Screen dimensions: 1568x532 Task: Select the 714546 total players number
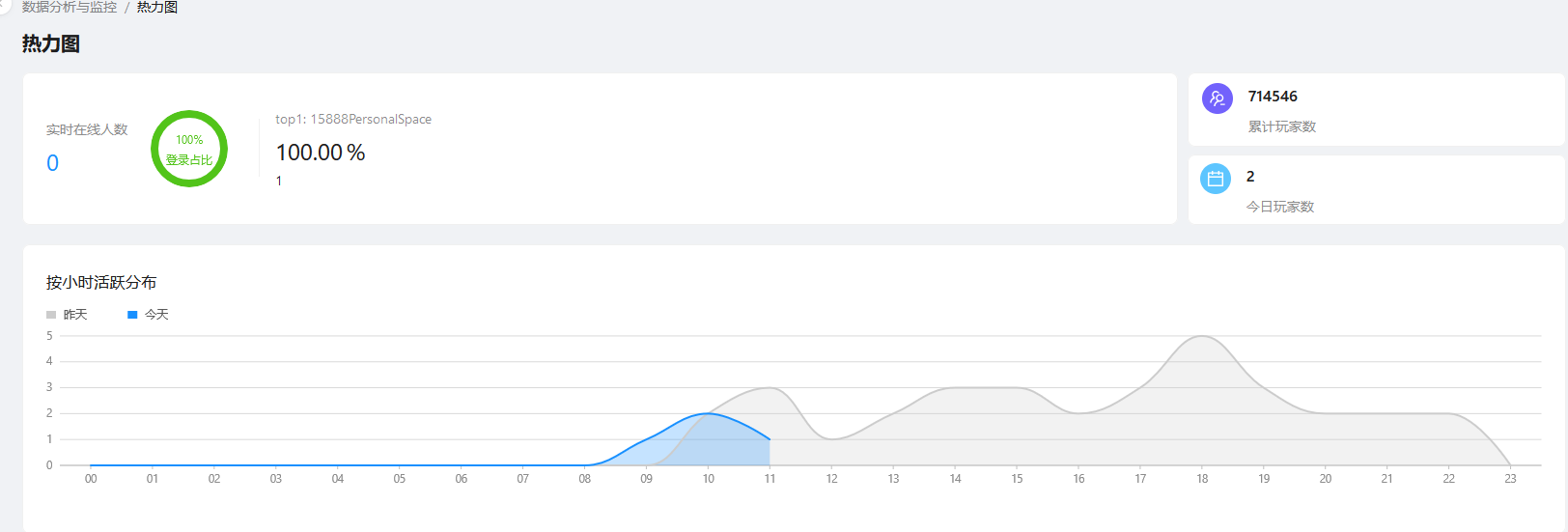[1273, 97]
